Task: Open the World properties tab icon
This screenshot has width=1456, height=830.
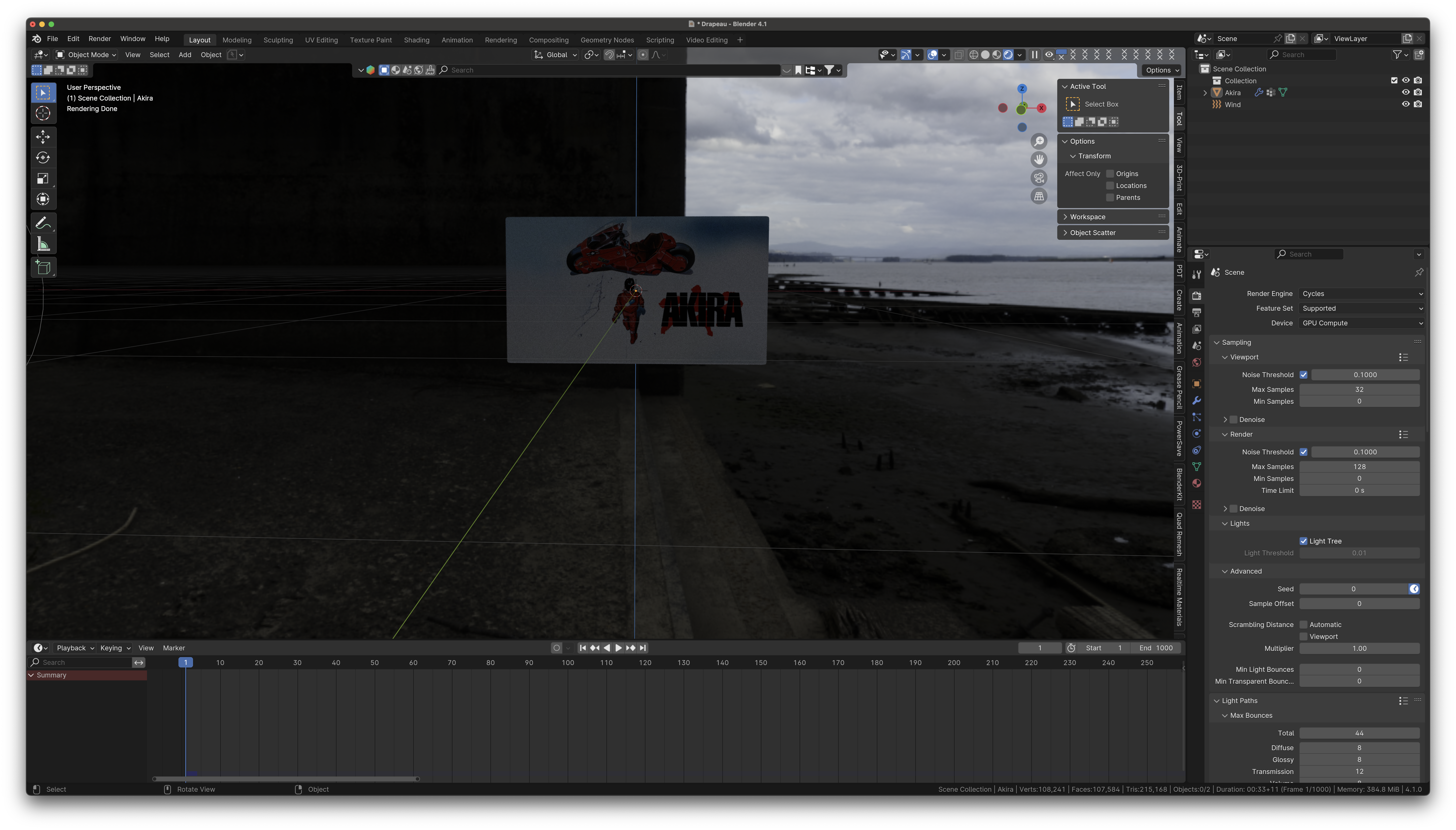Action: 1197,363
